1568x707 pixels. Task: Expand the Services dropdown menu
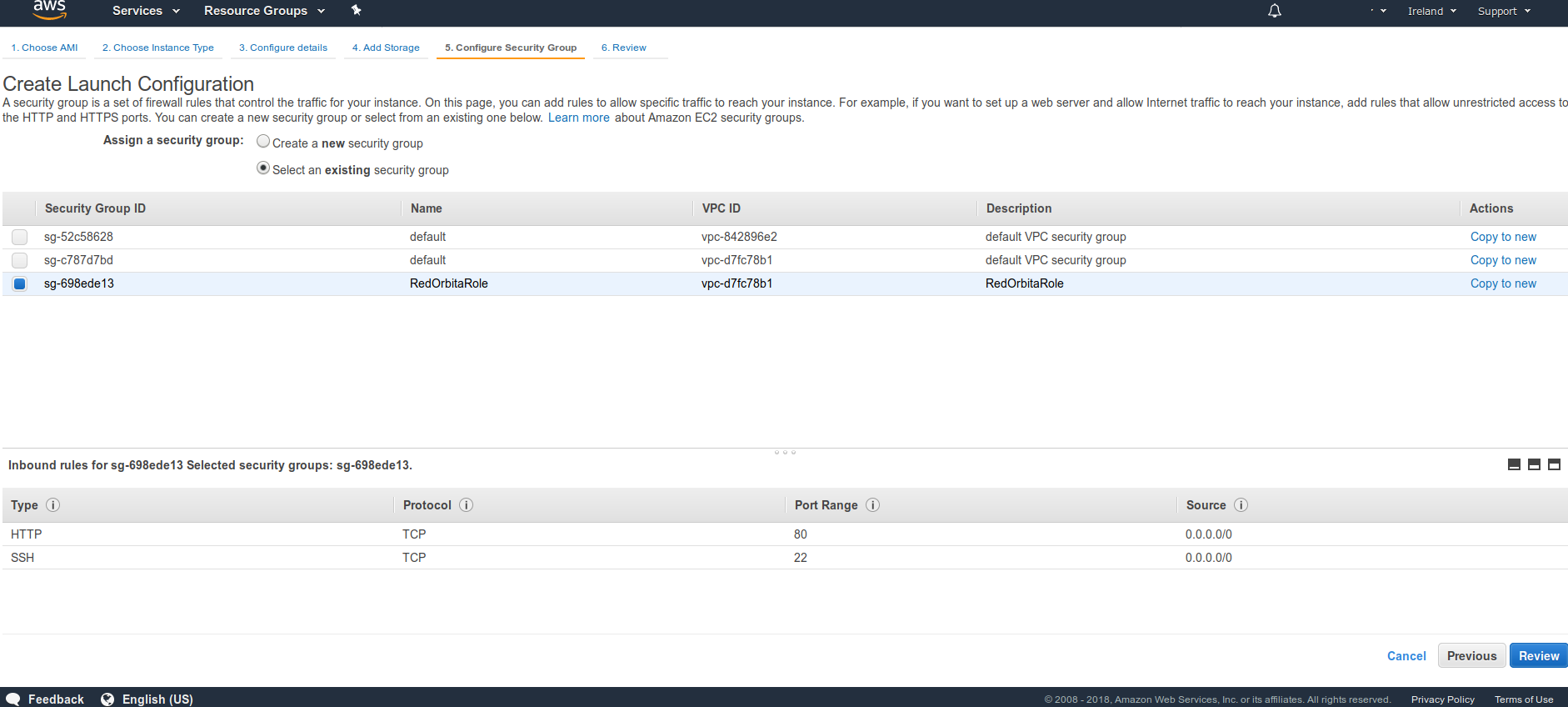(146, 11)
